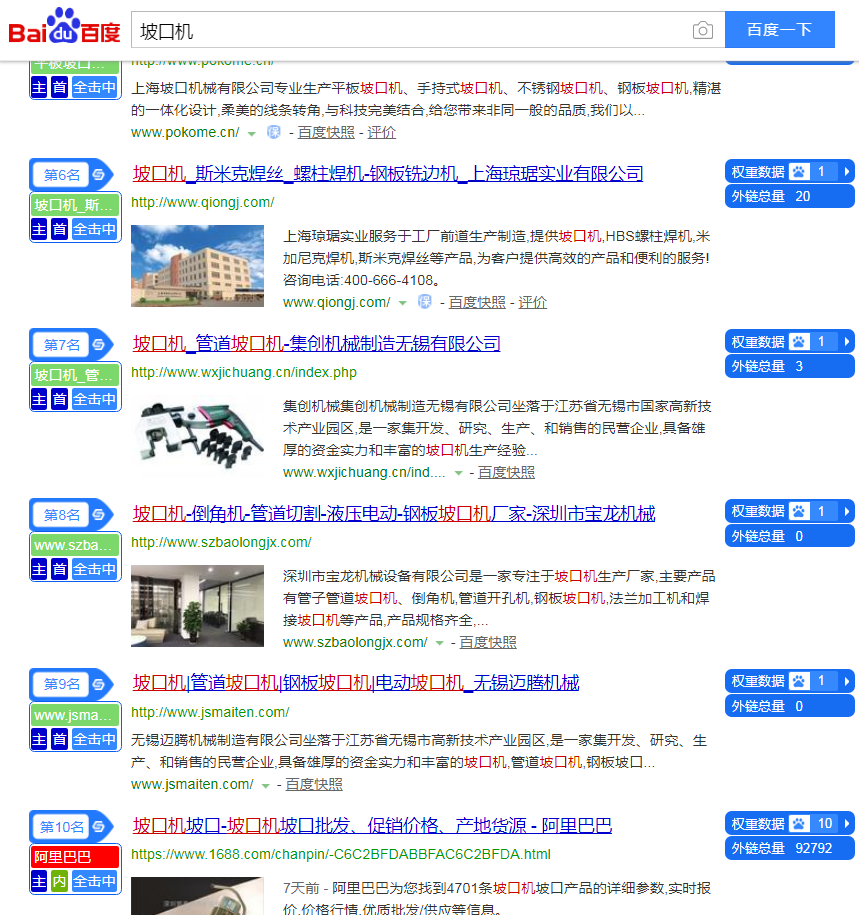Open dropdown arrow next to www.jsmaiten.com/
This screenshot has width=859, height=915.
click(266, 785)
